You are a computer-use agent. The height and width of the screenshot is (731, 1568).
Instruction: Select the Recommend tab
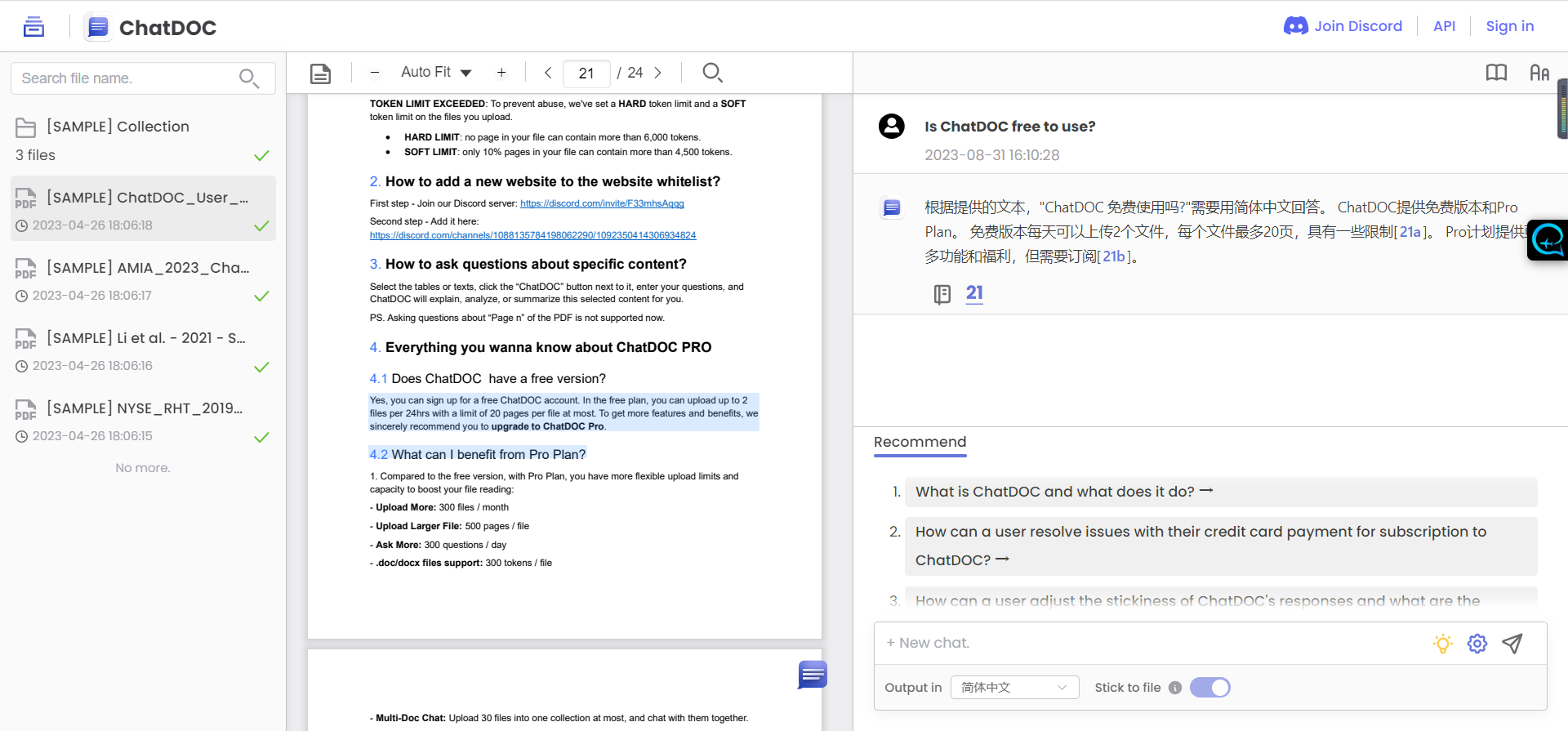coord(920,442)
